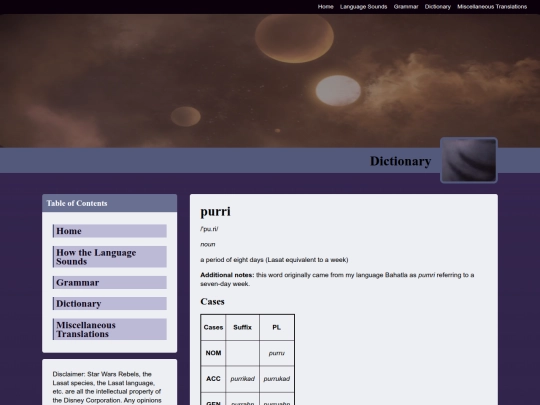540x405 pixels.
Task: Click the /'pu.ri/ pronunciation text
Action: point(209,229)
